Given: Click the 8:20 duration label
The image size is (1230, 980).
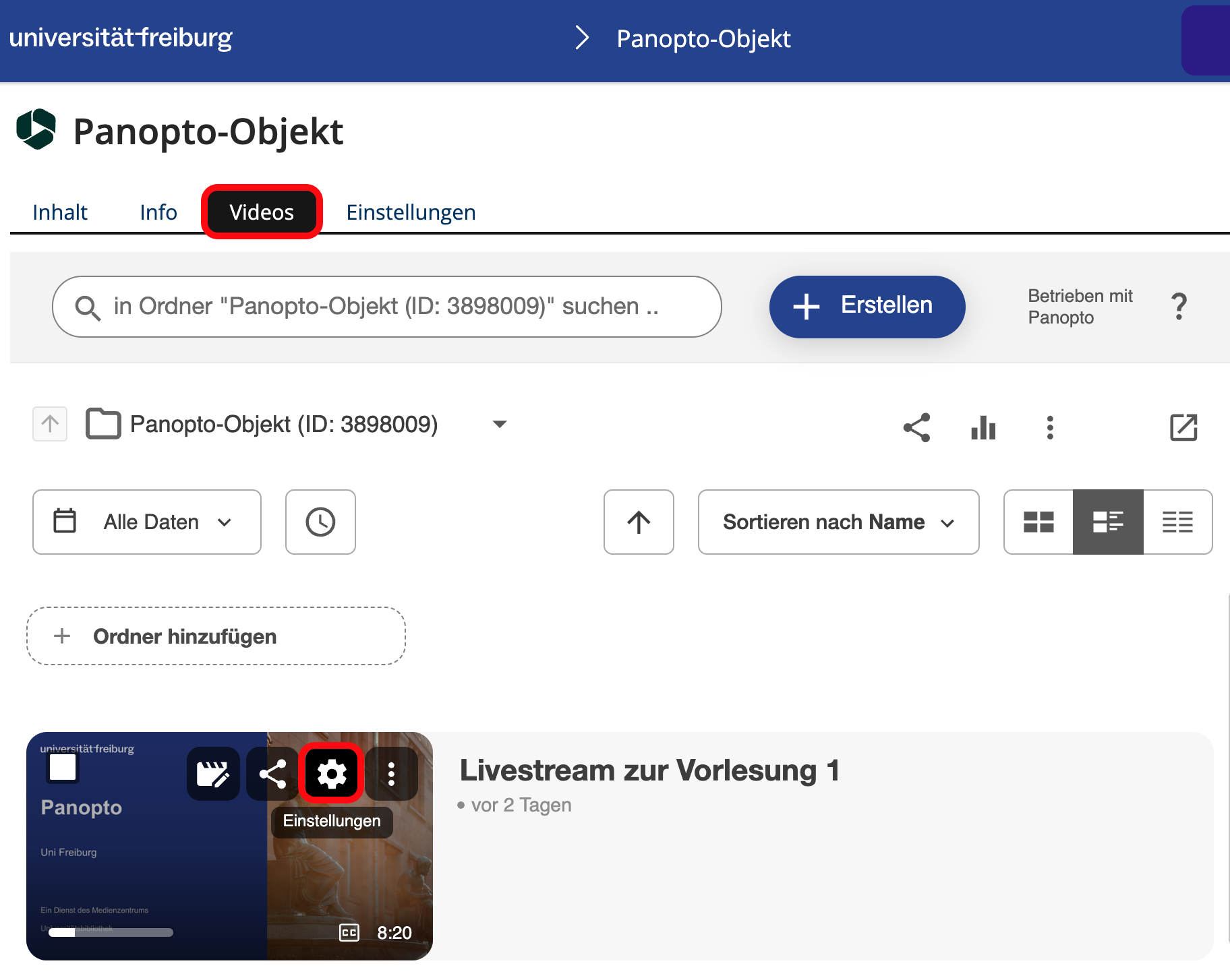Looking at the screenshot, I should coord(394,933).
